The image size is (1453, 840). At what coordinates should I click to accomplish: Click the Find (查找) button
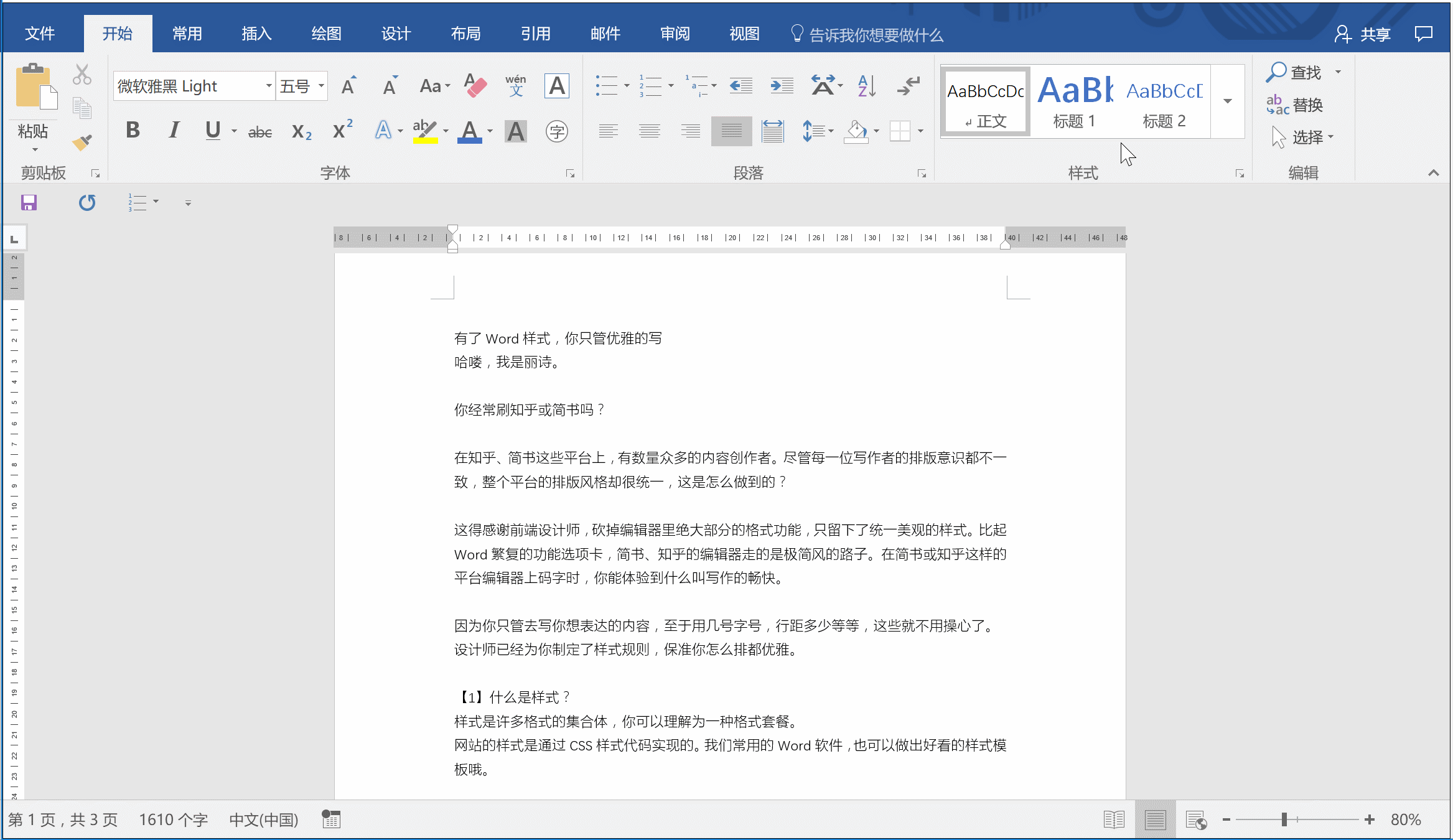point(1294,72)
